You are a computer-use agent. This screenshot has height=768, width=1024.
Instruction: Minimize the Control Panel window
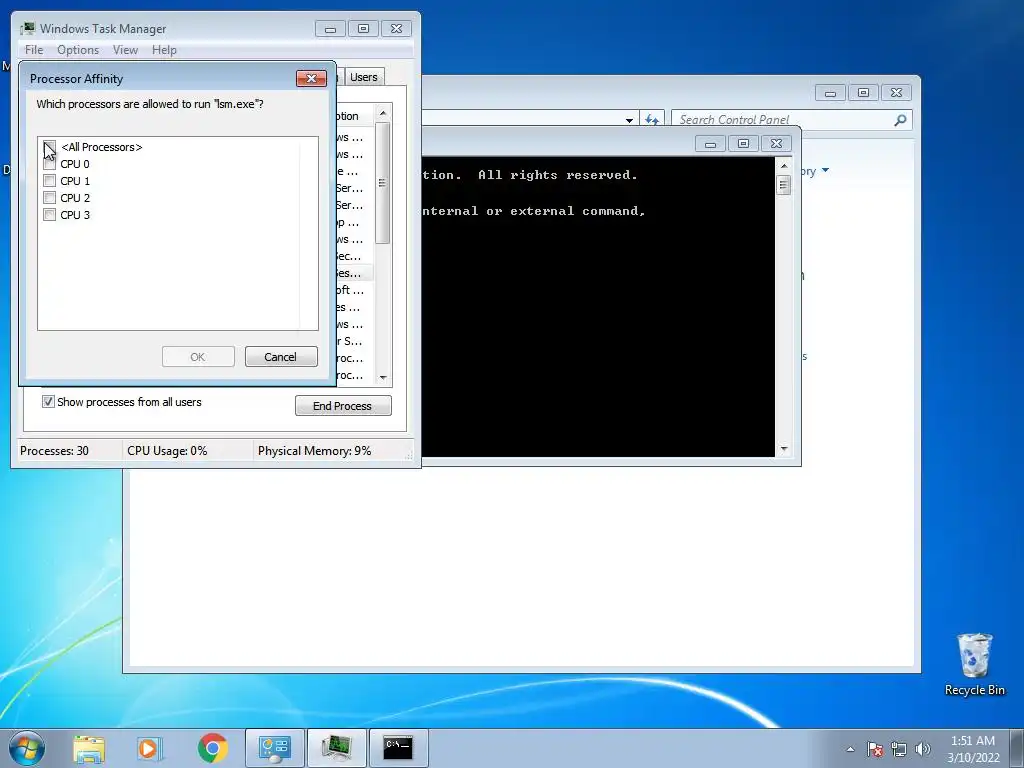point(830,93)
